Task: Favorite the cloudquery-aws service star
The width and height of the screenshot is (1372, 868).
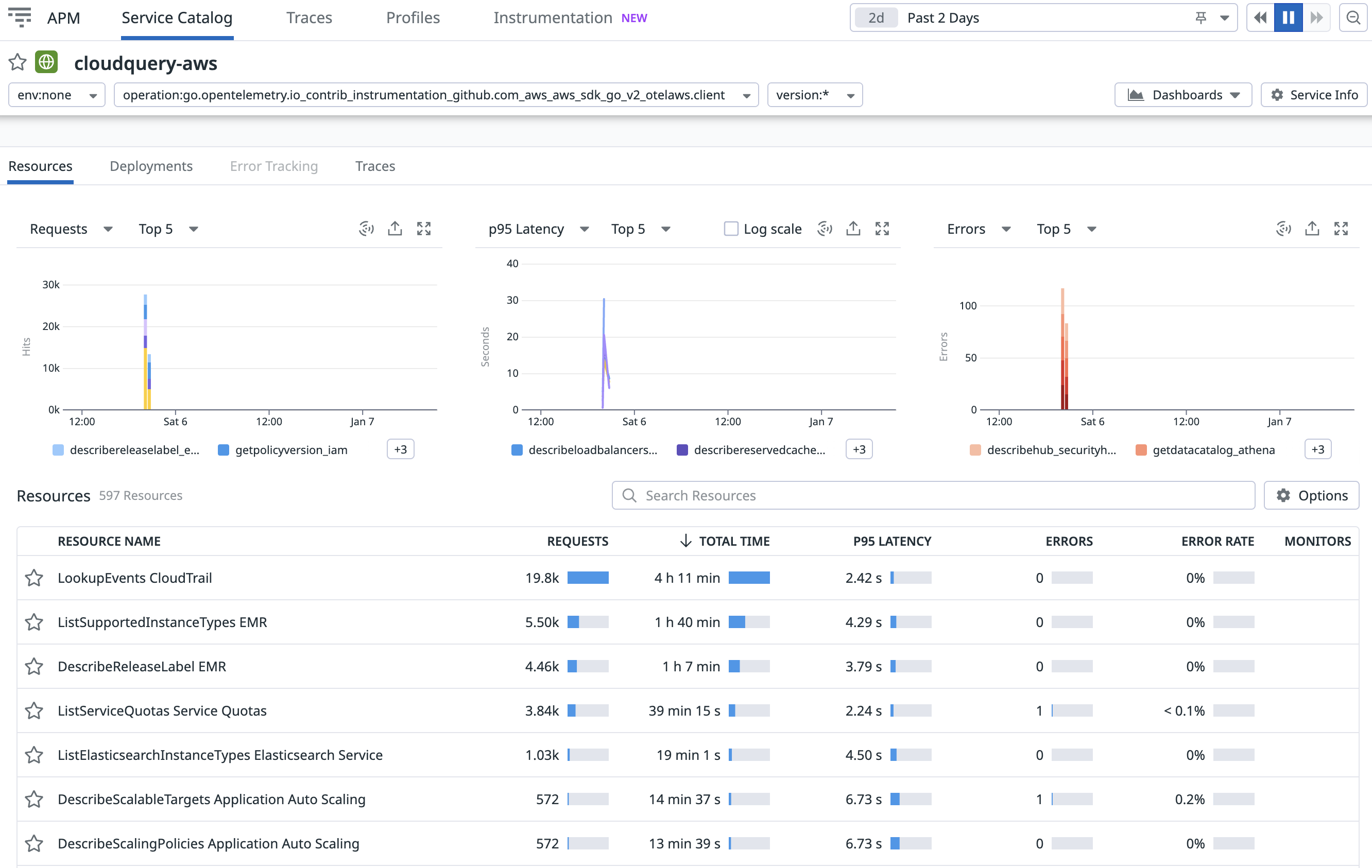Action: click(18, 62)
